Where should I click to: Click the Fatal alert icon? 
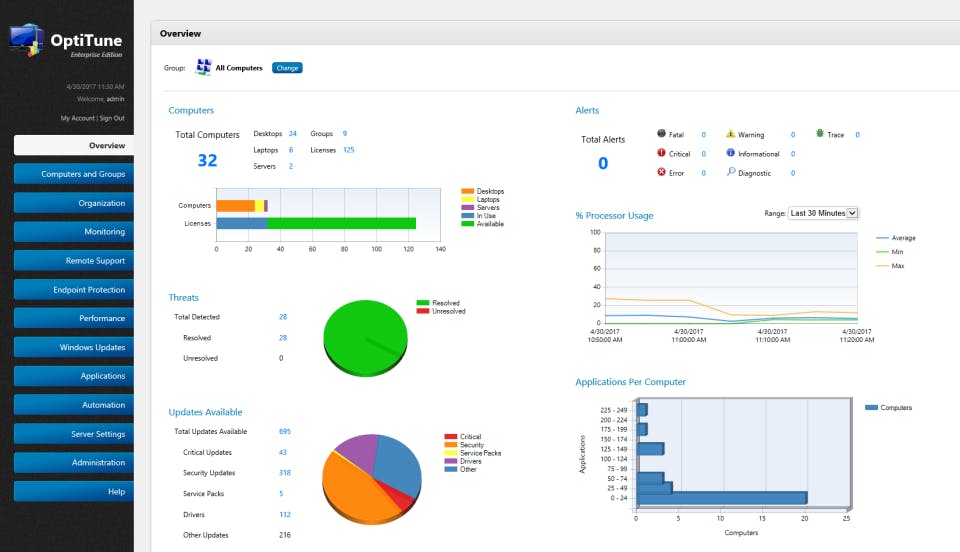pyautogui.click(x=661, y=133)
